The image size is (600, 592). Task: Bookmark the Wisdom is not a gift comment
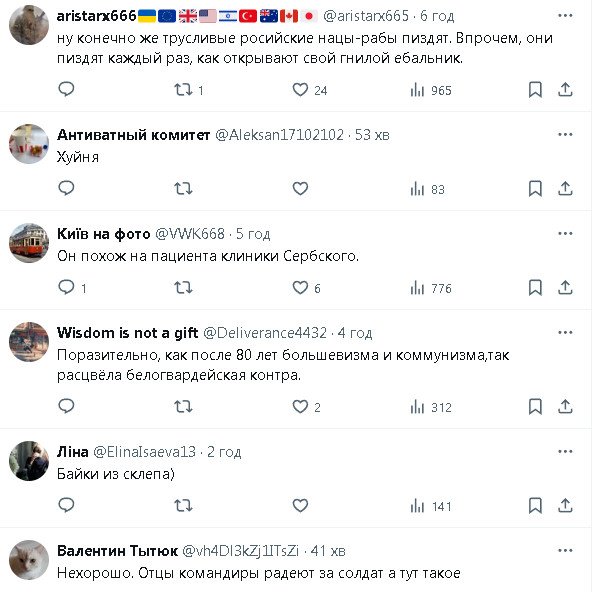[x=535, y=407]
